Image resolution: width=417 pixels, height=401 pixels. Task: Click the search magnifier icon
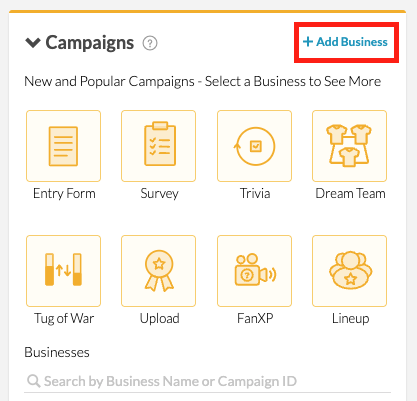pos(34,381)
